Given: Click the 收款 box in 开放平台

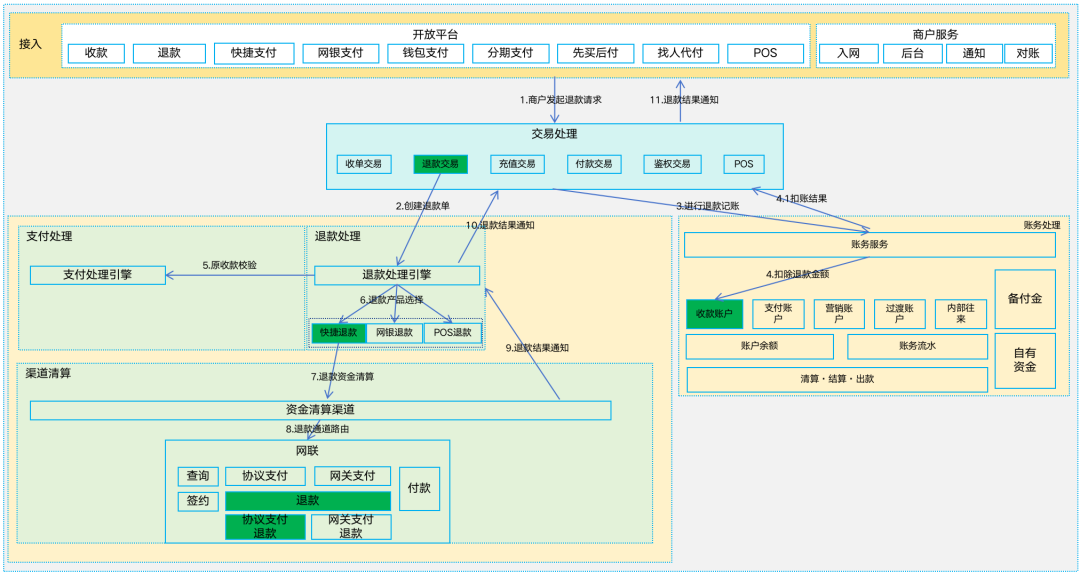Looking at the screenshot, I should click(96, 53).
